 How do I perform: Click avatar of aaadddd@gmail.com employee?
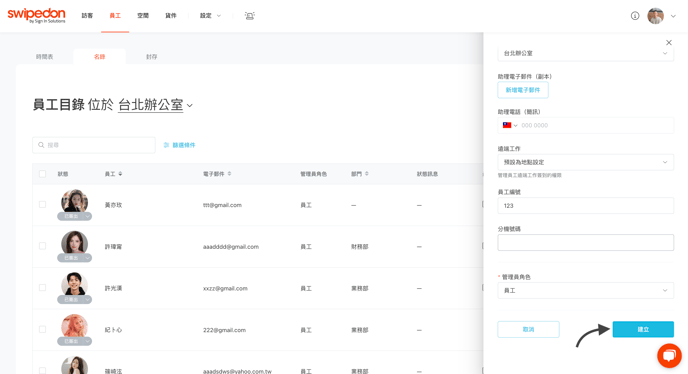74,244
